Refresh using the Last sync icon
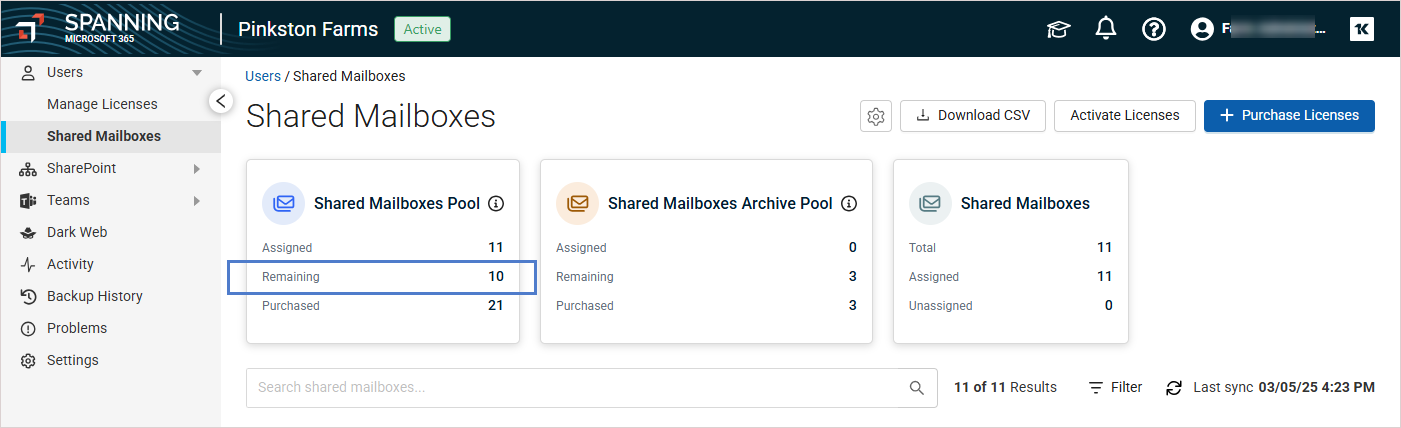1401x428 pixels. pyautogui.click(x=1174, y=388)
